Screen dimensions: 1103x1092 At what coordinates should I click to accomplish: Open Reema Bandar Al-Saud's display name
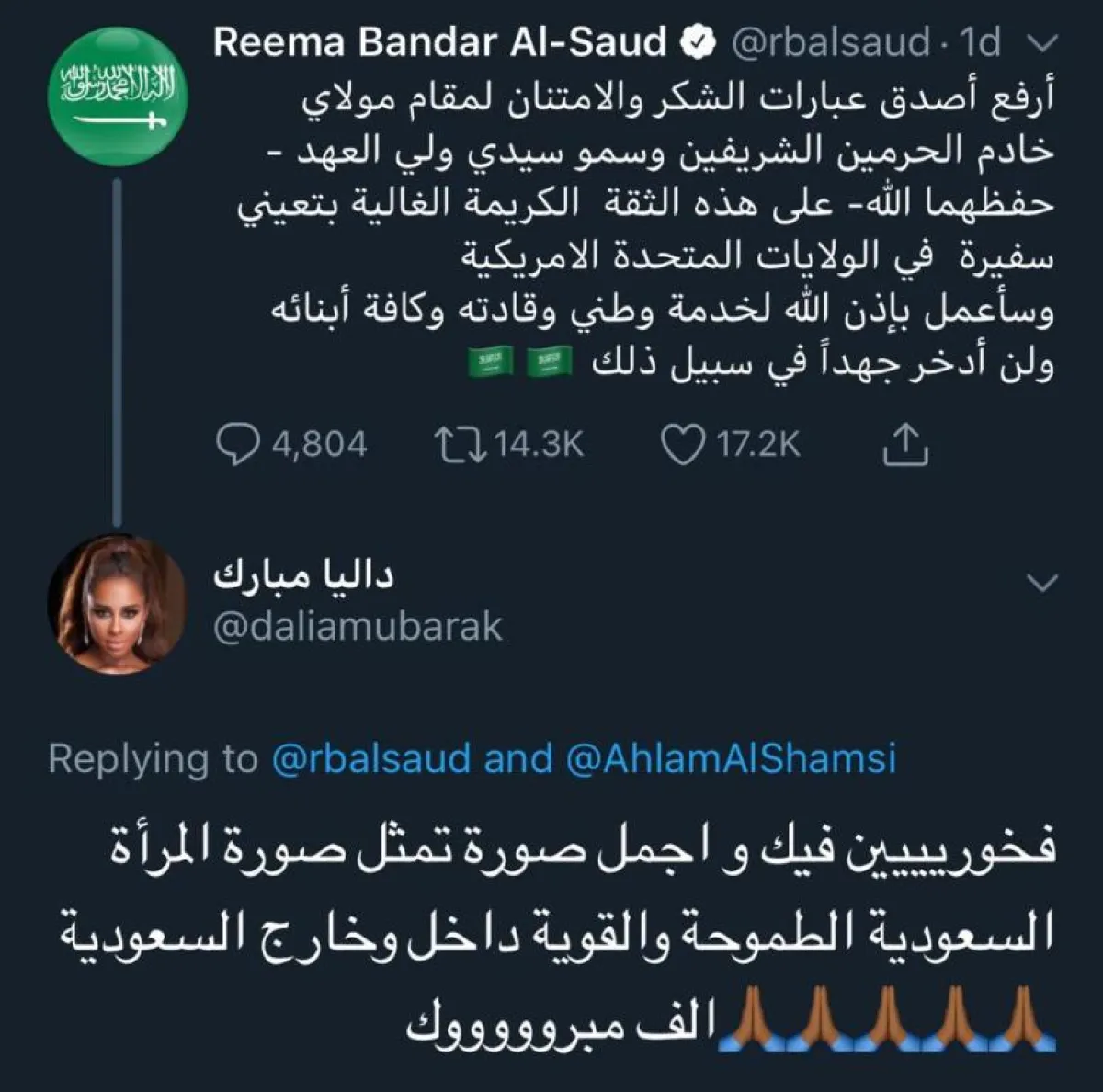[x=440, y=42]
